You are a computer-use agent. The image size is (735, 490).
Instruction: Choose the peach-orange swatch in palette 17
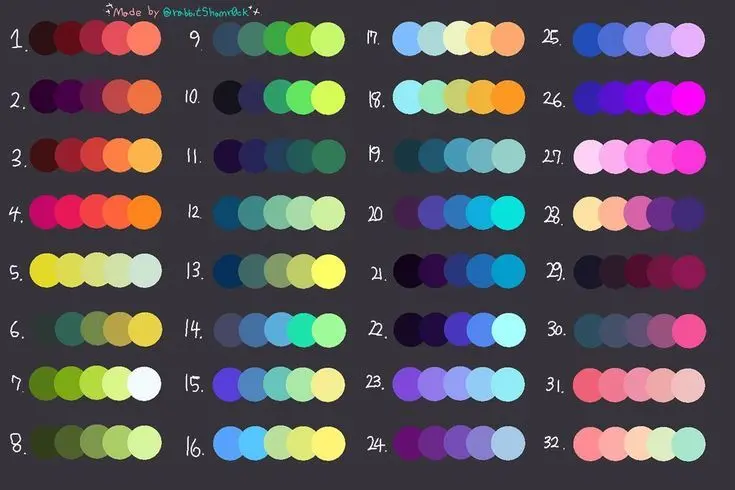click(x=508, y=39)
